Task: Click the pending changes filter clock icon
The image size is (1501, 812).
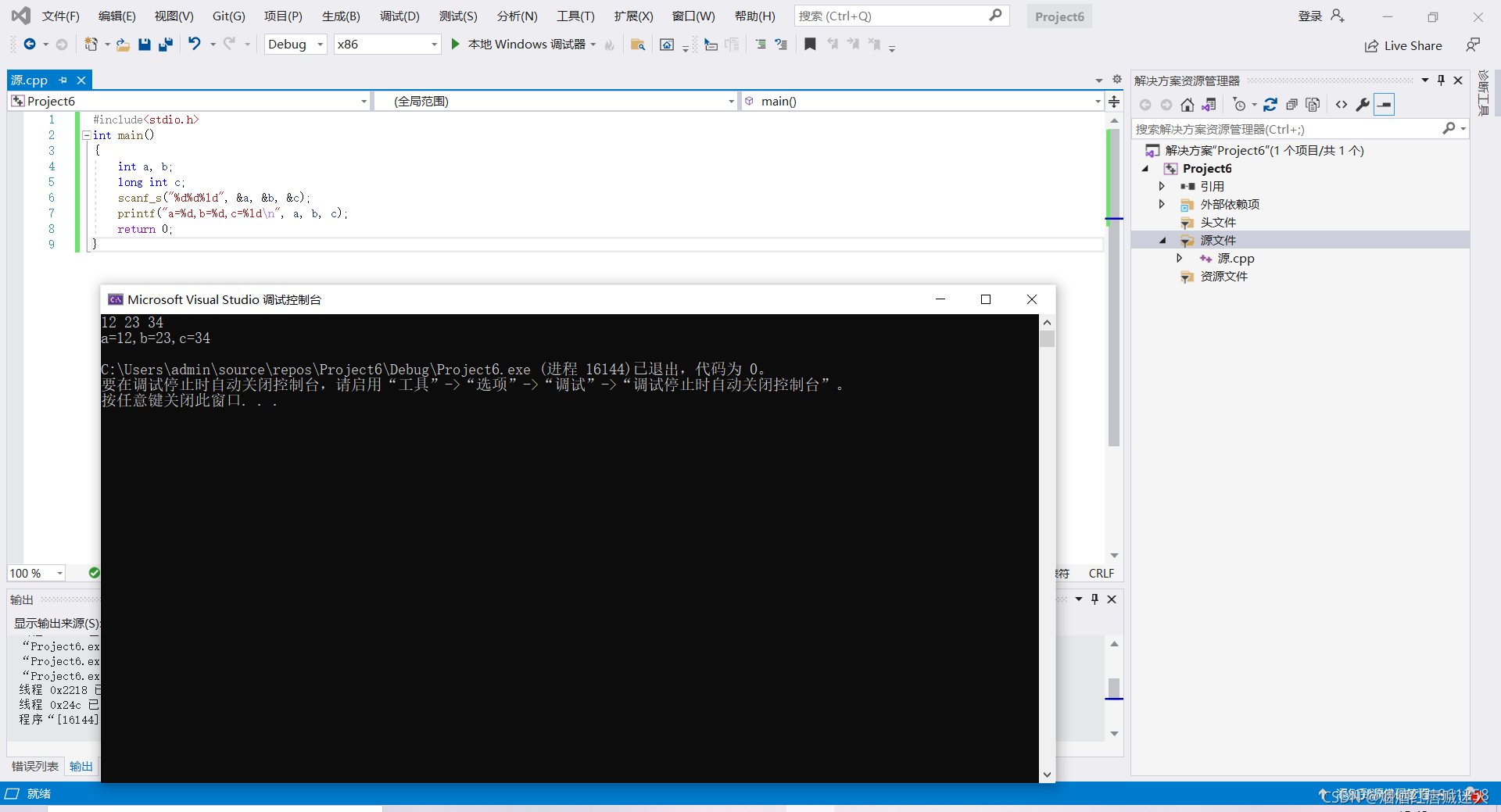Action: coord(1239,105)
